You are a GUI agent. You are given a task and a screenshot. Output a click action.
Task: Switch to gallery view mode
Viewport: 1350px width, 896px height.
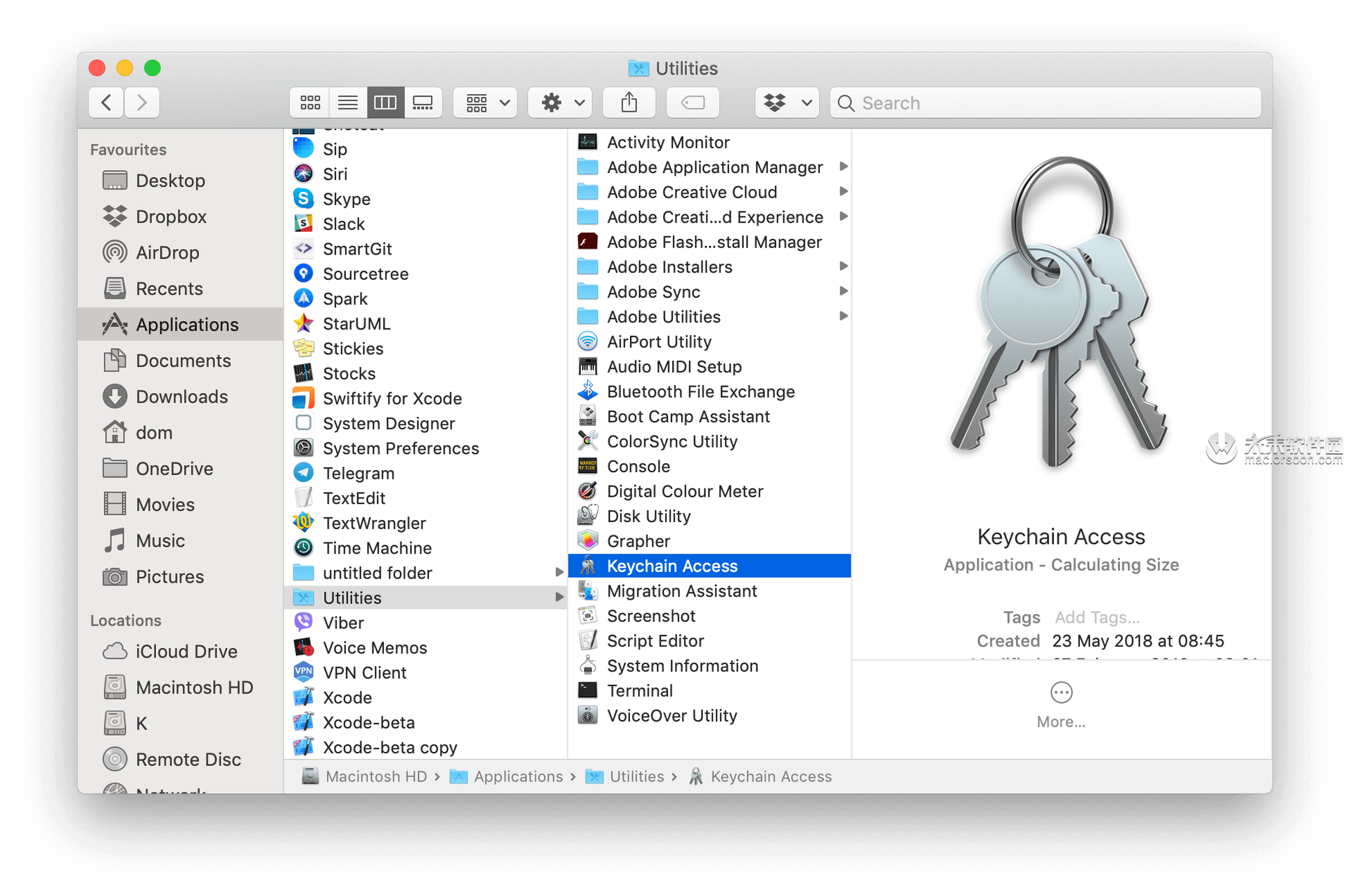point(423,103)
